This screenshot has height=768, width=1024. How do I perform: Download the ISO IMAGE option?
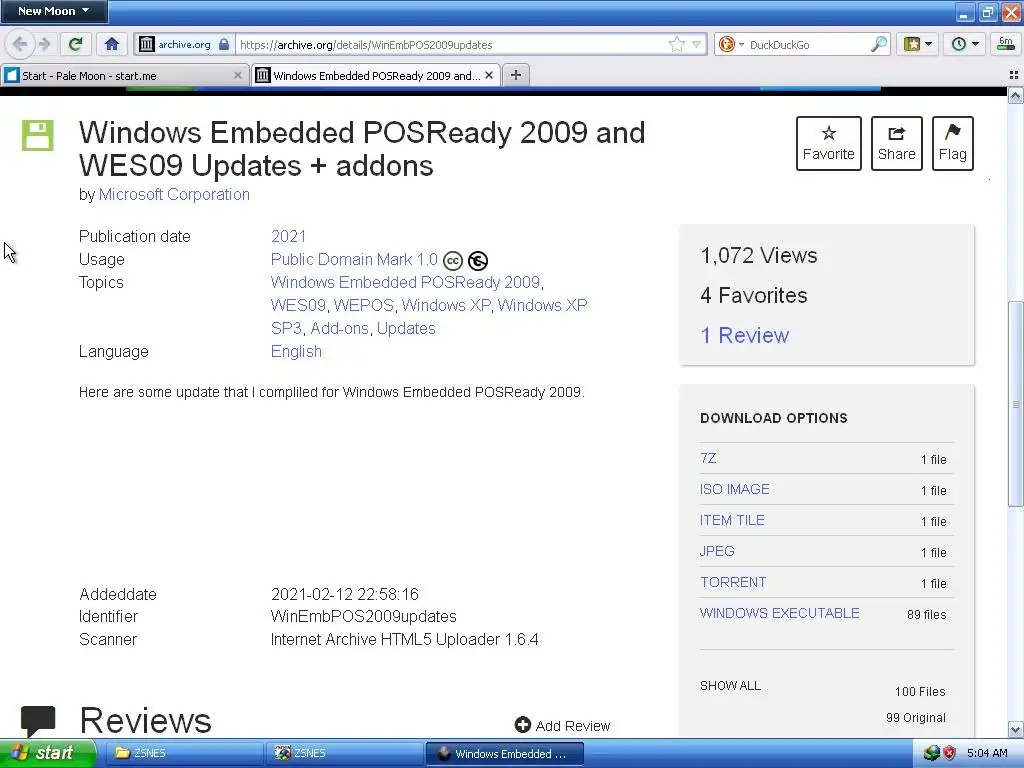[735, 489]
